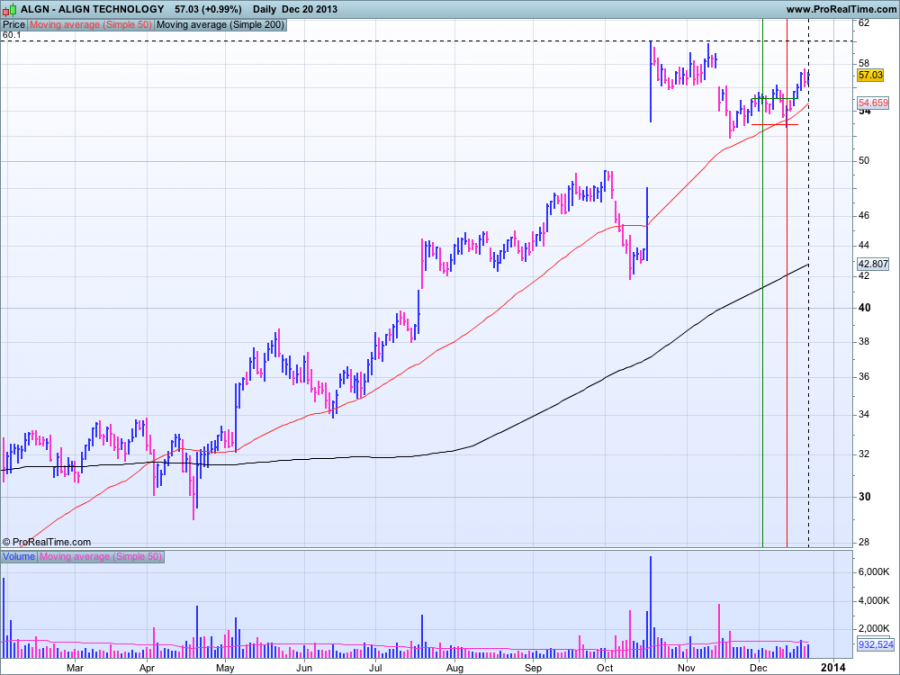Image resolution: width=900 pixels, height=675 pixels.
Task: Click the 2,000K volume axis label
Action: [x=874, y=629]
